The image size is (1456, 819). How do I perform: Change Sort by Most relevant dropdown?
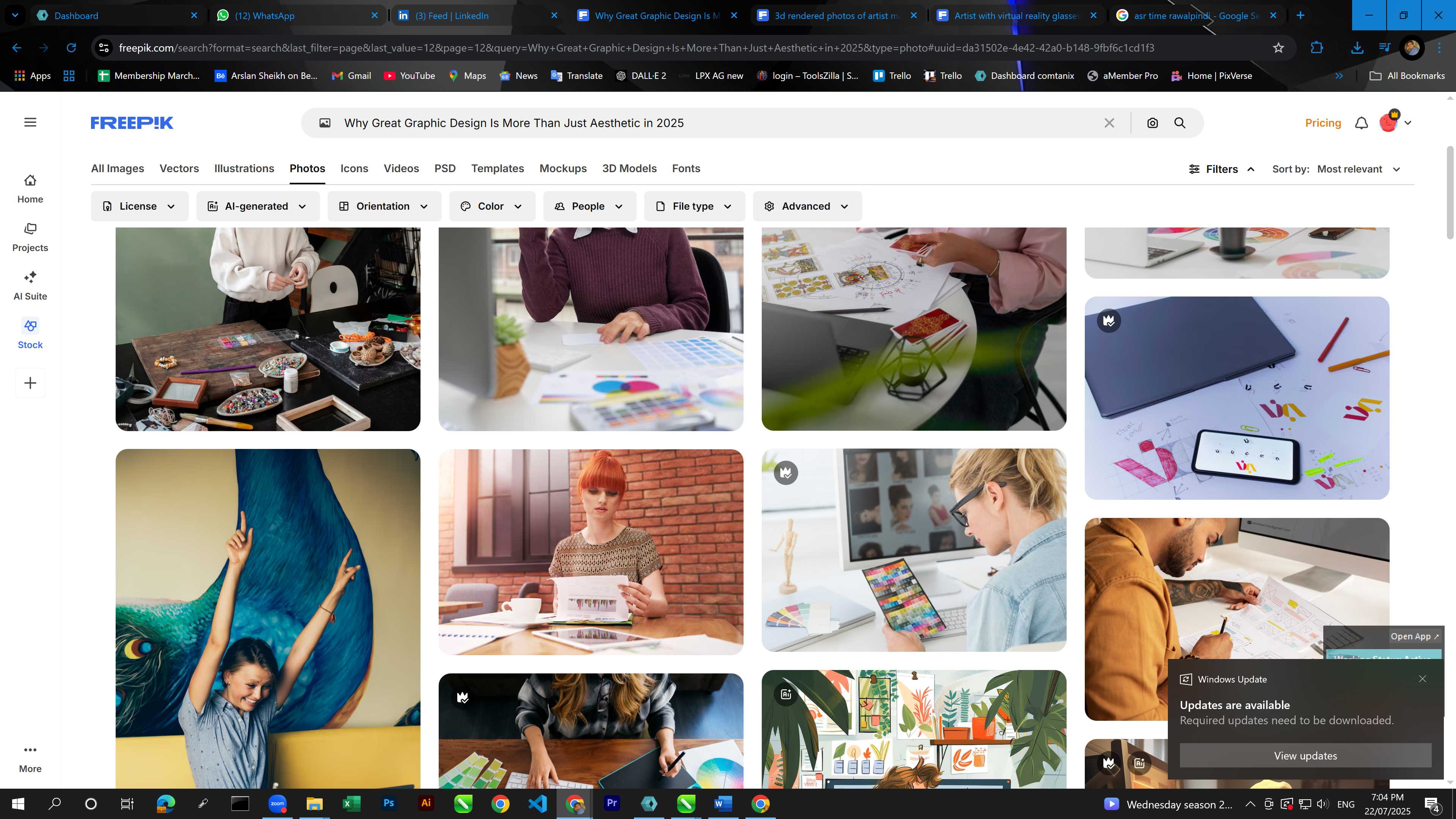tap(1358, 169)
